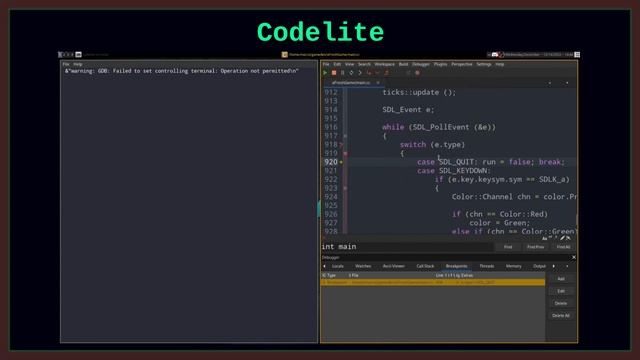Click the green Start/Continue debugger icon

tap(325, 73)
